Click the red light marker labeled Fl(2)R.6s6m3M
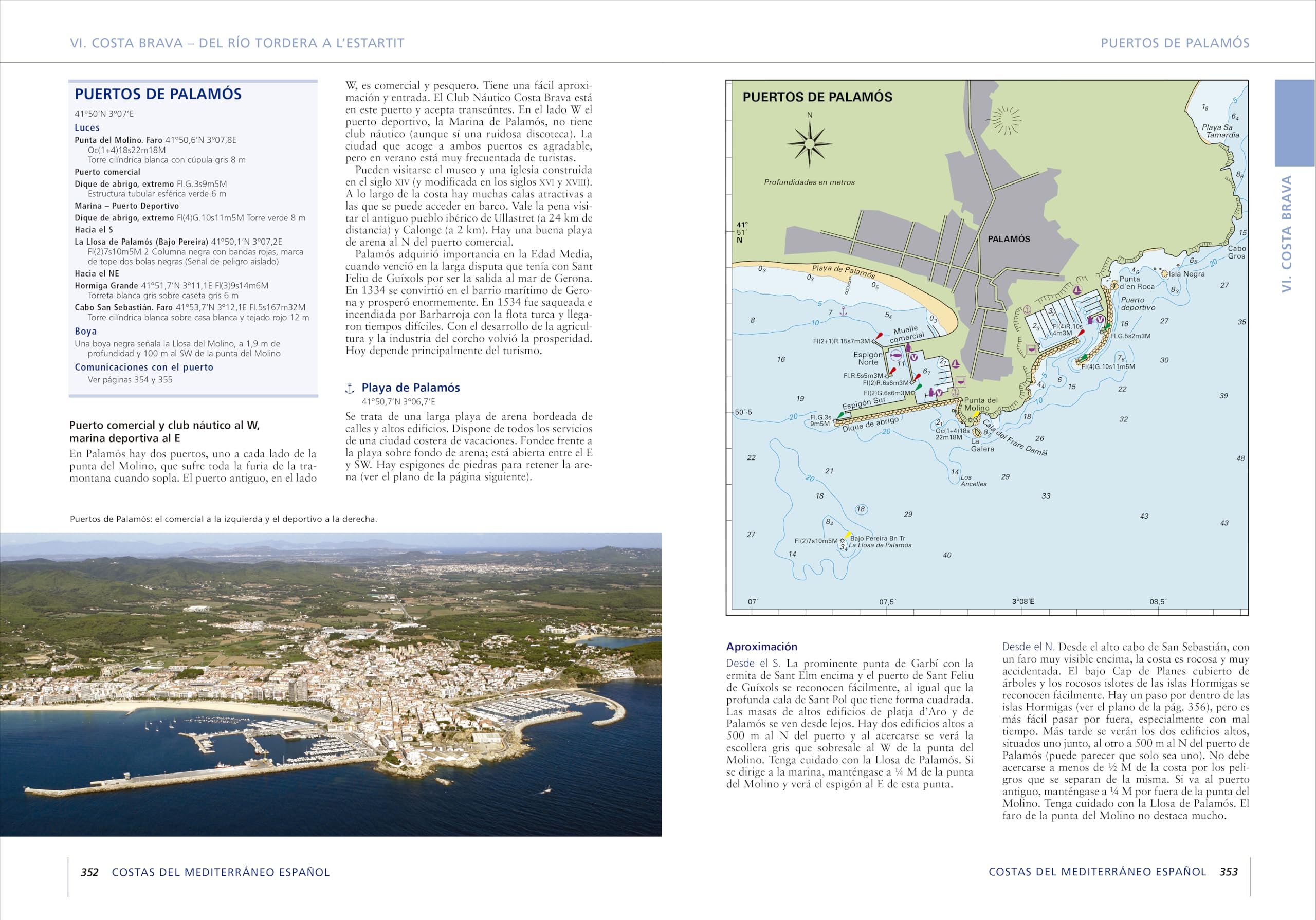This screenshot has width=1316, height=920. pos(917,377)
